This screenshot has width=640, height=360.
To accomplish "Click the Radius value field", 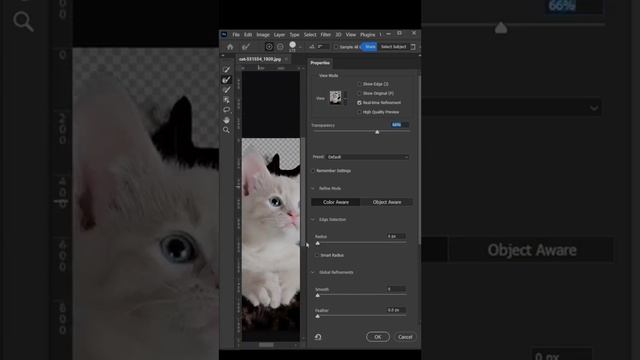I will coord(396,236).
